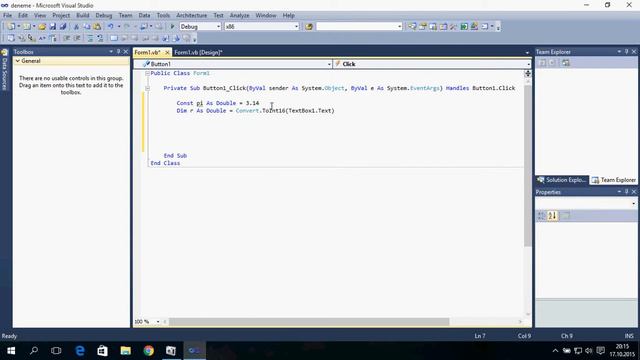Open the Button1 class name dropdown
Image resolution: width=640 pixels, height=360 pixels.
(329, 64)
